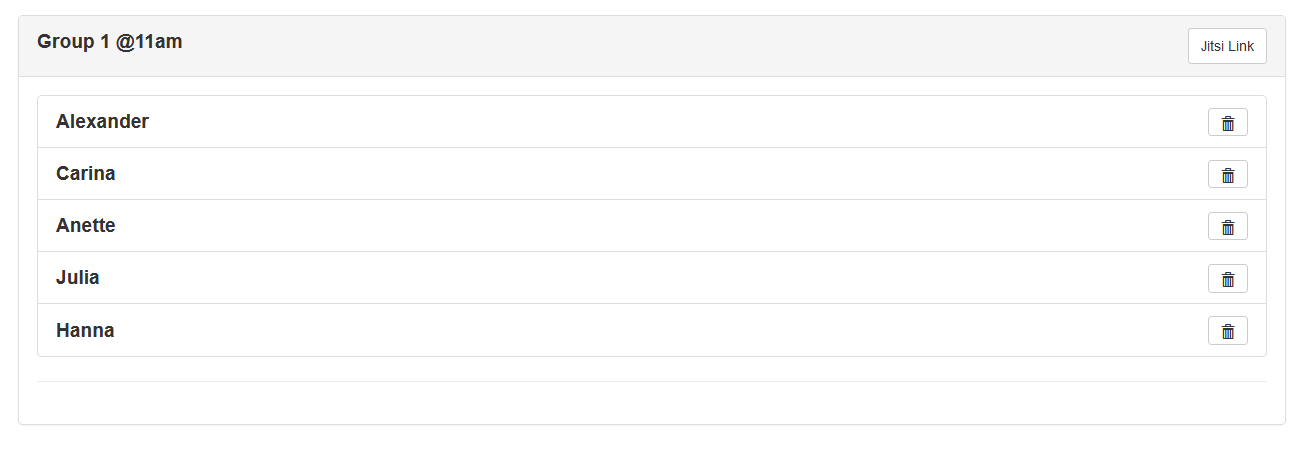Viewport: 1305px width, 449px height.
Task: Click the blank middle of Hanna's row
Action: [651, 330]
